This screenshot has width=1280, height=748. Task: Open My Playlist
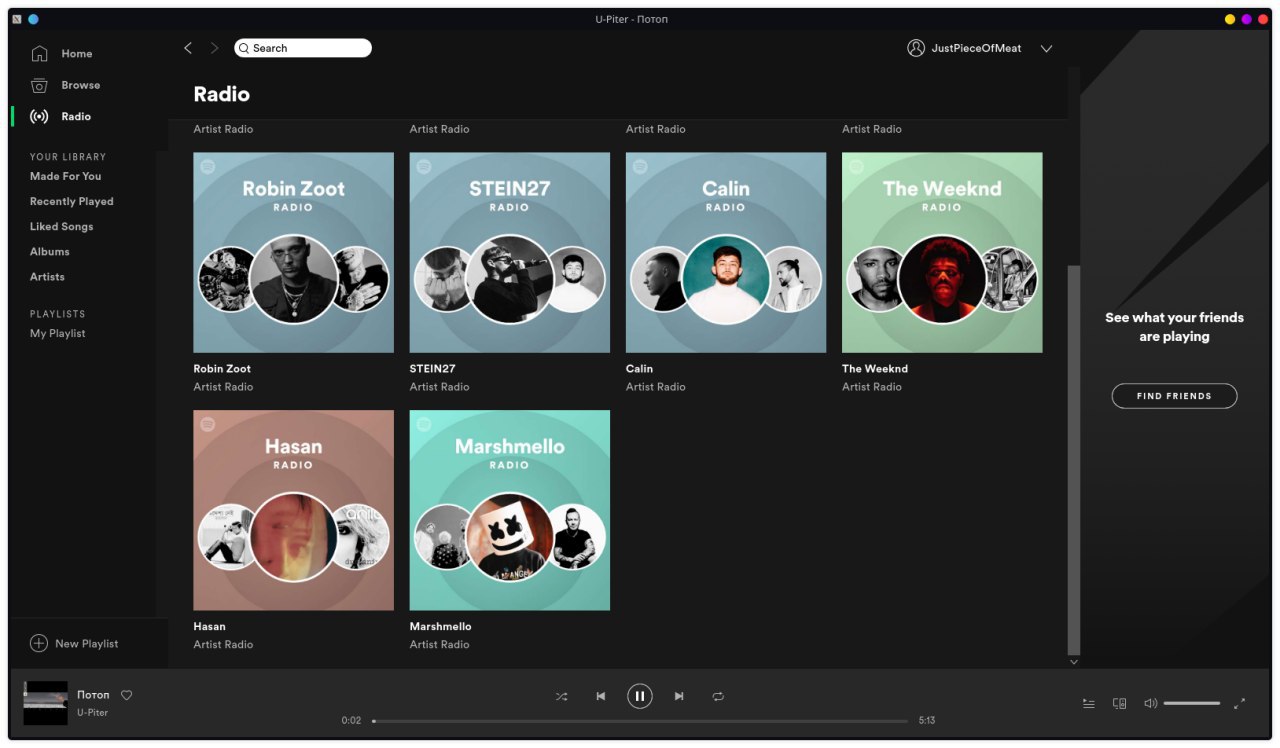[57, 333]
